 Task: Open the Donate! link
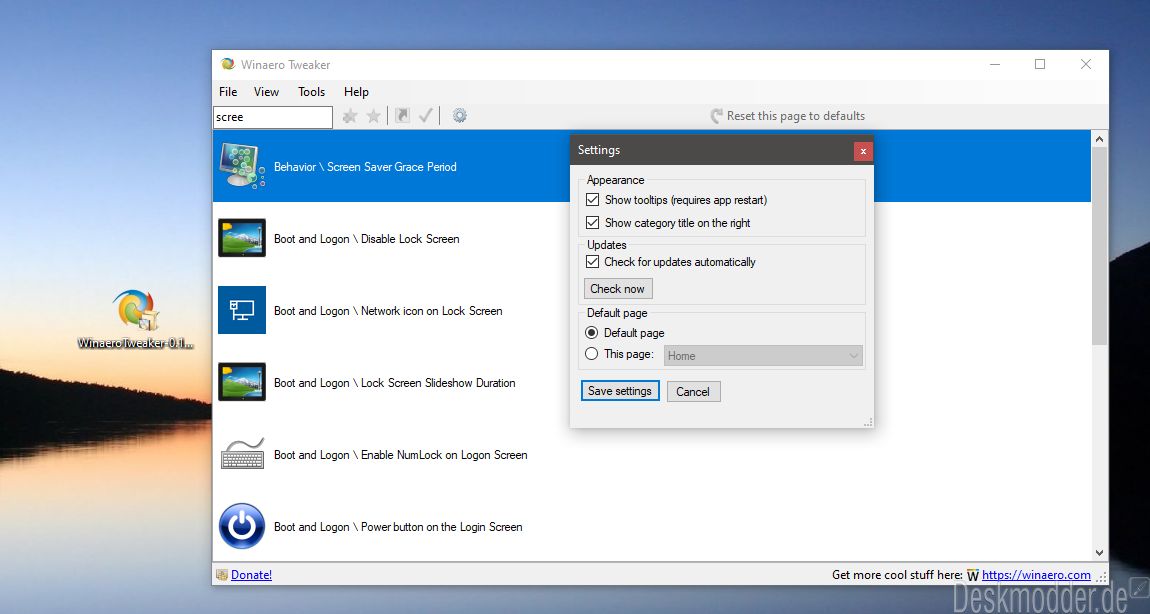[x=252, y=575]
